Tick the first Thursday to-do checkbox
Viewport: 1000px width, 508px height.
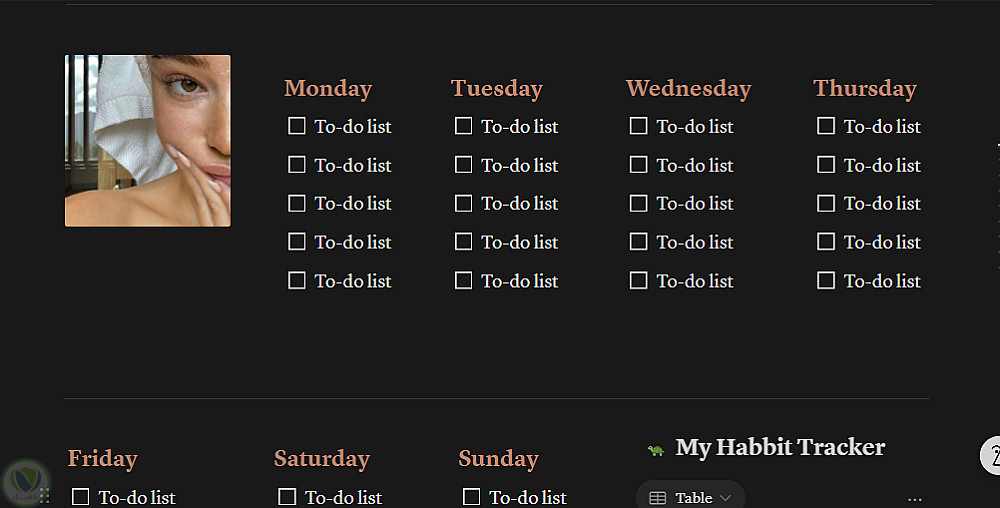click(826, 126)
